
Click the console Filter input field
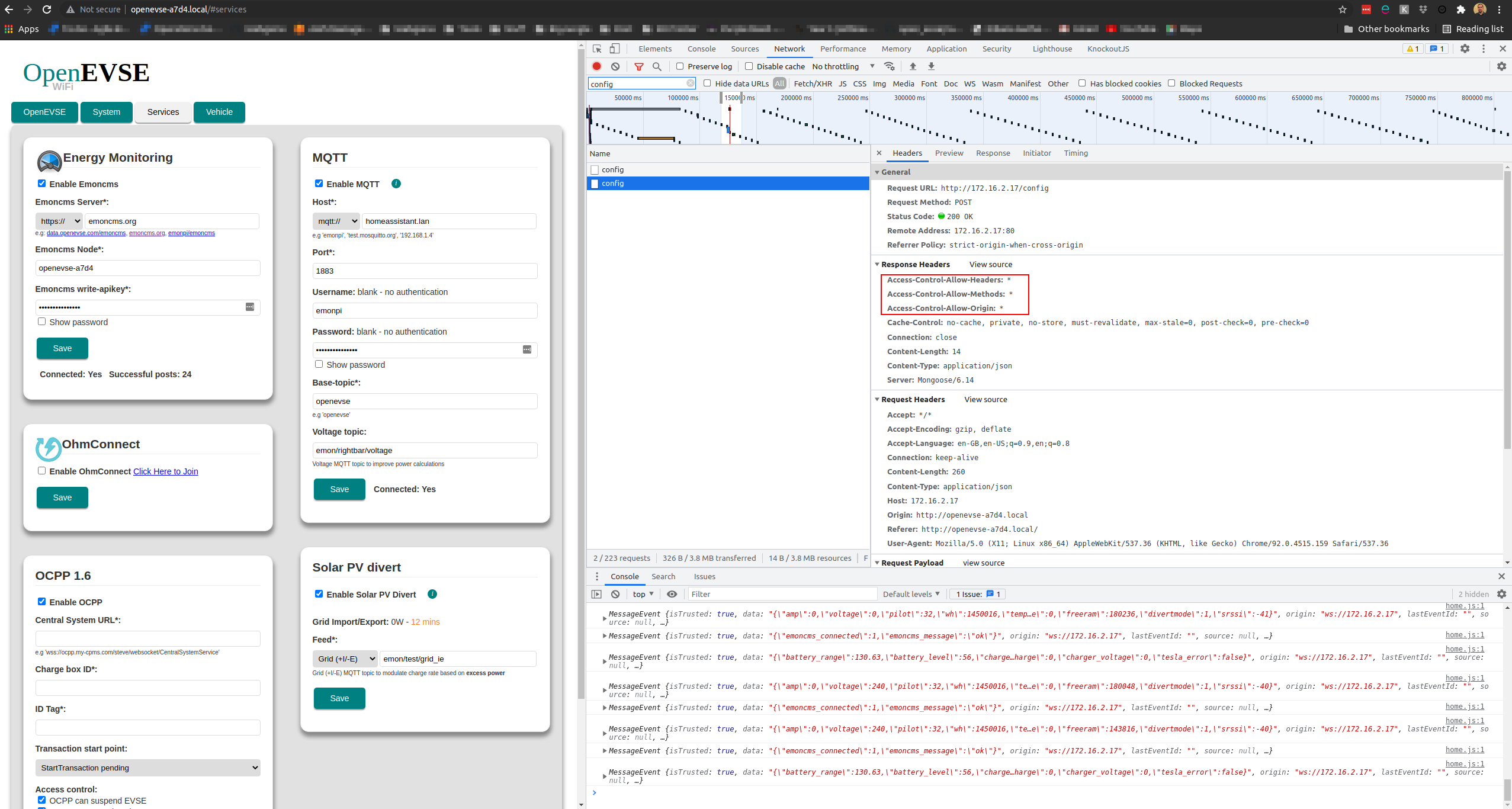782,593
